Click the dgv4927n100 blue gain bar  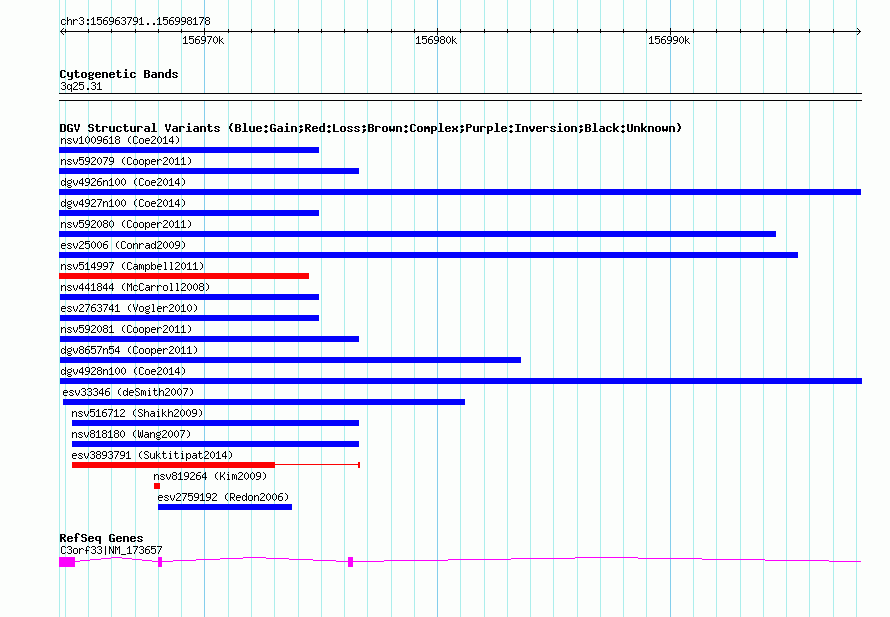tap(189, 213)
